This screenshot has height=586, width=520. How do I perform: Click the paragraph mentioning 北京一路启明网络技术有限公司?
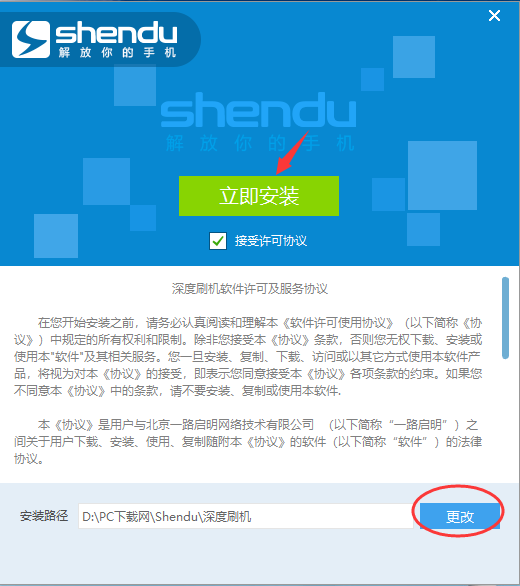tap(248, 442)
